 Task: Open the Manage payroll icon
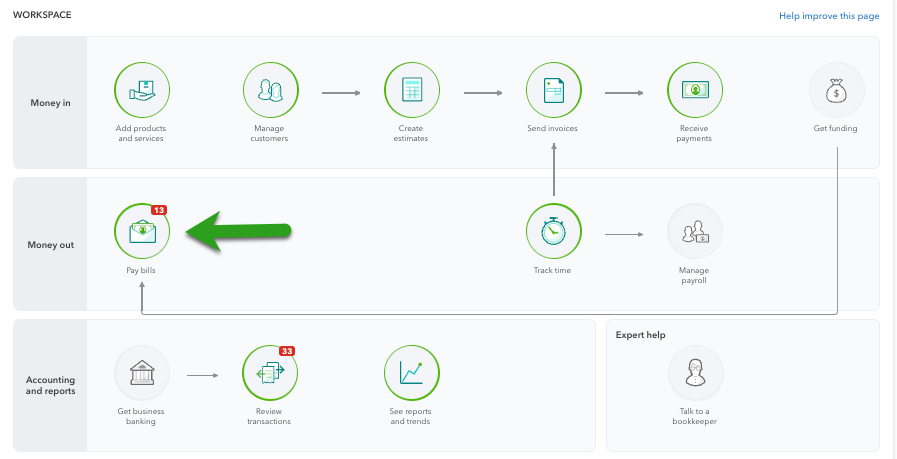(694, 233)
